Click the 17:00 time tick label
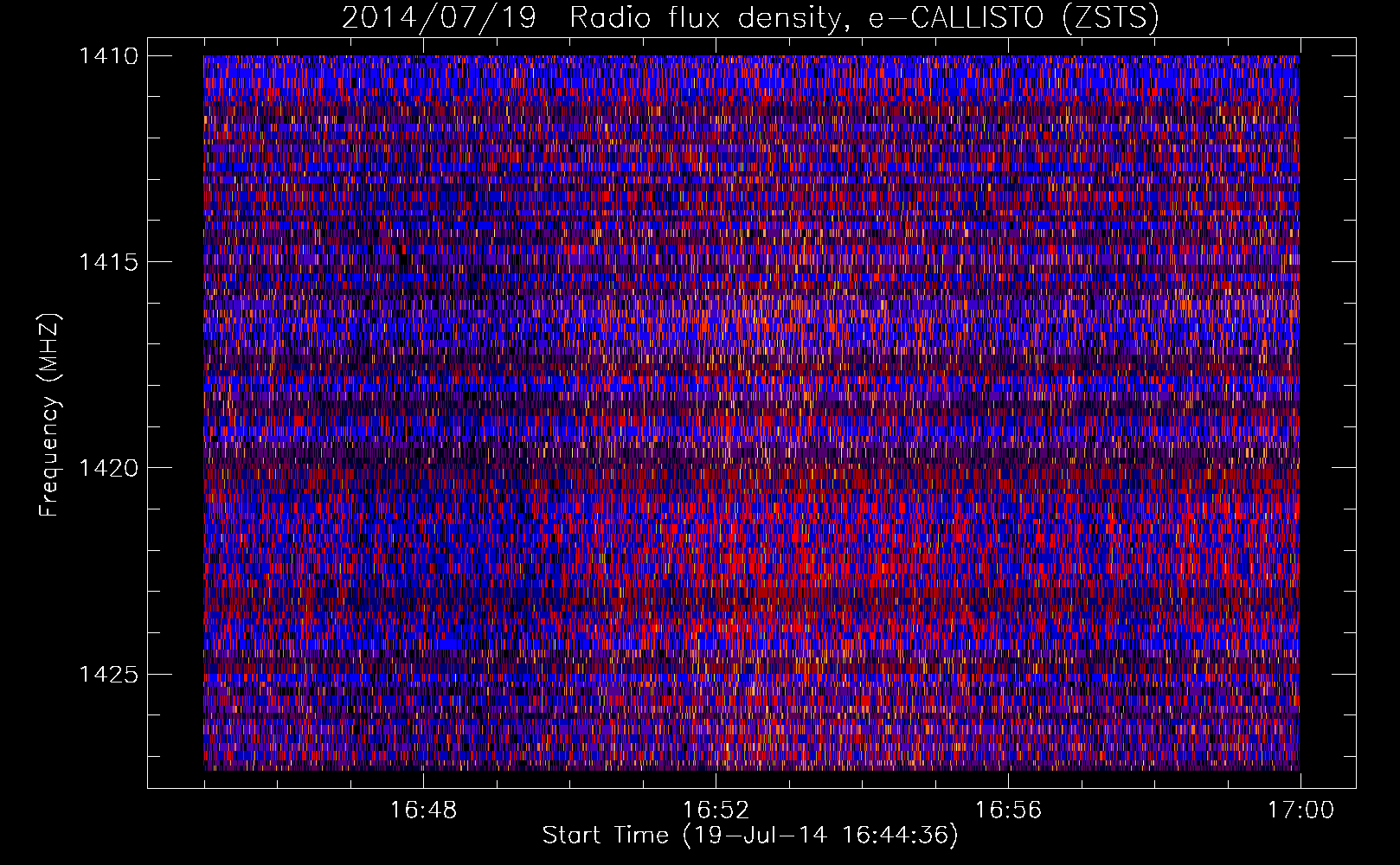Image resolution: width=1400 pixels, height=865 pixels. [x=1300, y=811]
